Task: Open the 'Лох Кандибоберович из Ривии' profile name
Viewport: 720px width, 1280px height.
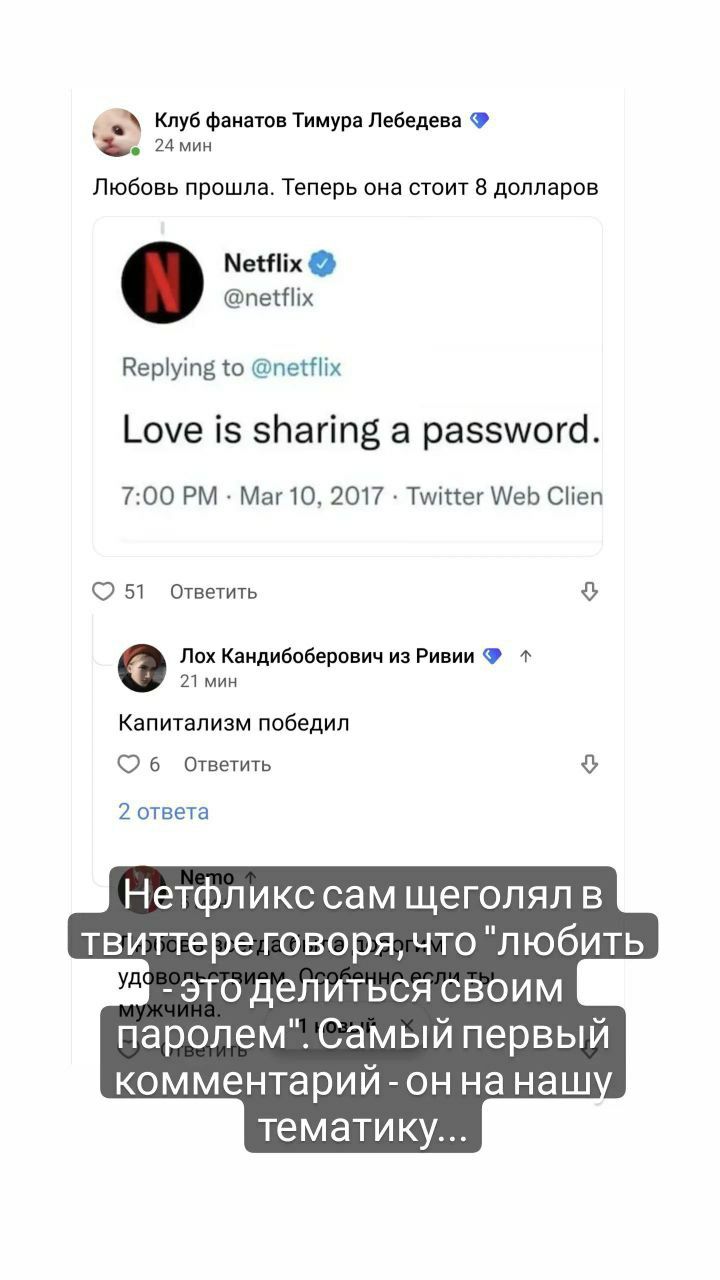Action: 327,656
